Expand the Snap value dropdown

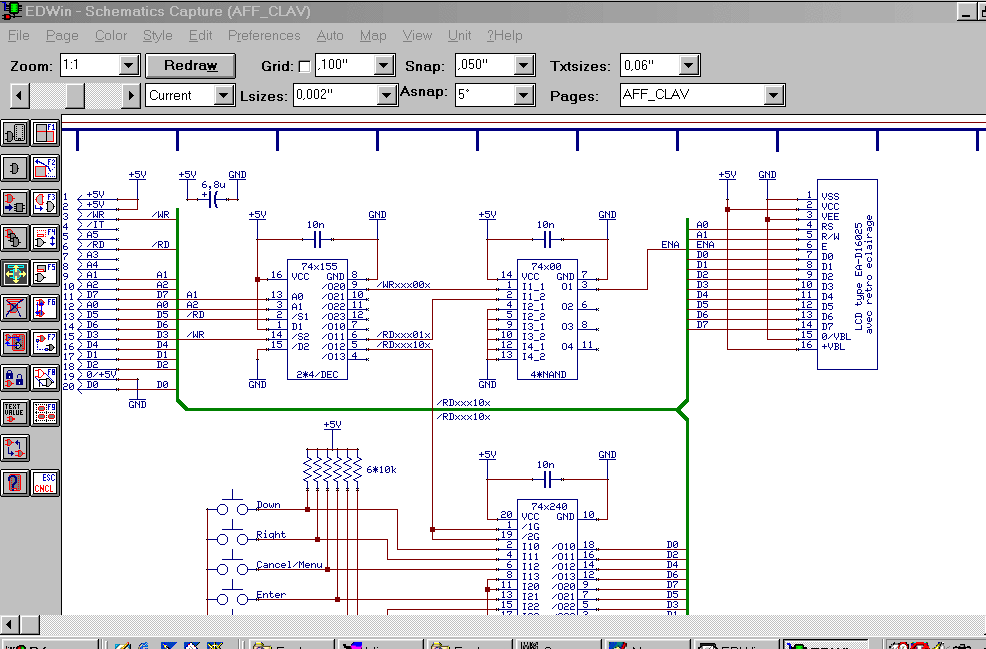pos(523,66)
